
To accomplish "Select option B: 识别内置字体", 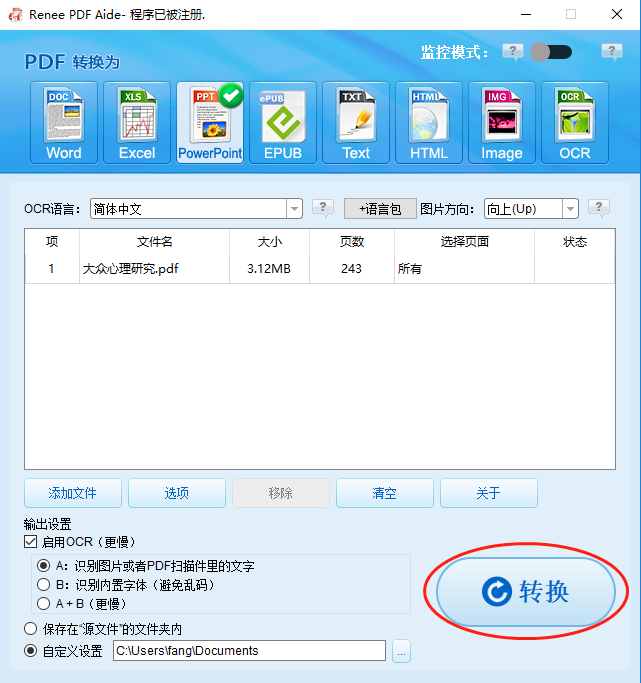I will [x=44, y=585].
